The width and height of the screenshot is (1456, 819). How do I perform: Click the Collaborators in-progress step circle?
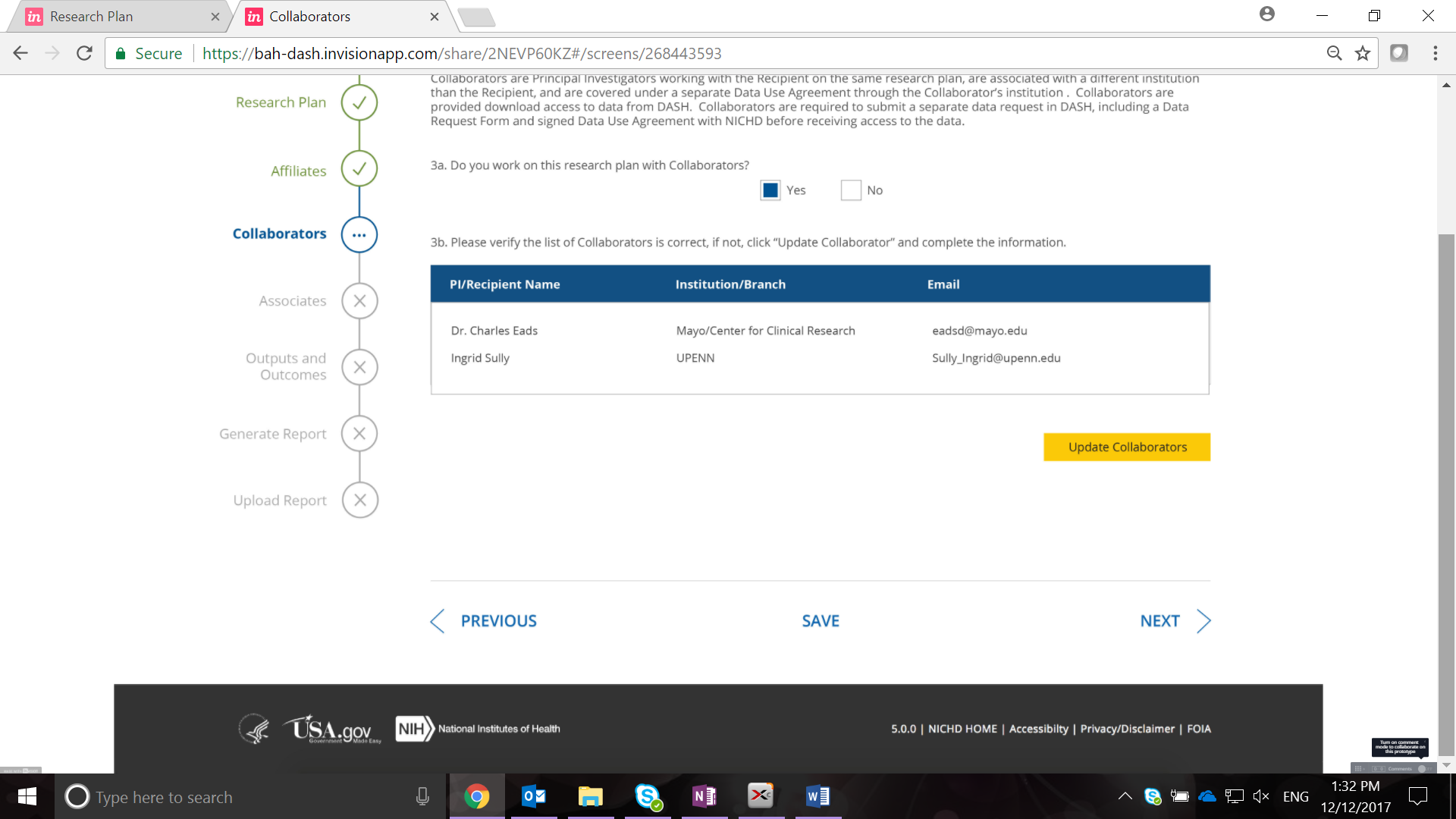click(359, 234)
